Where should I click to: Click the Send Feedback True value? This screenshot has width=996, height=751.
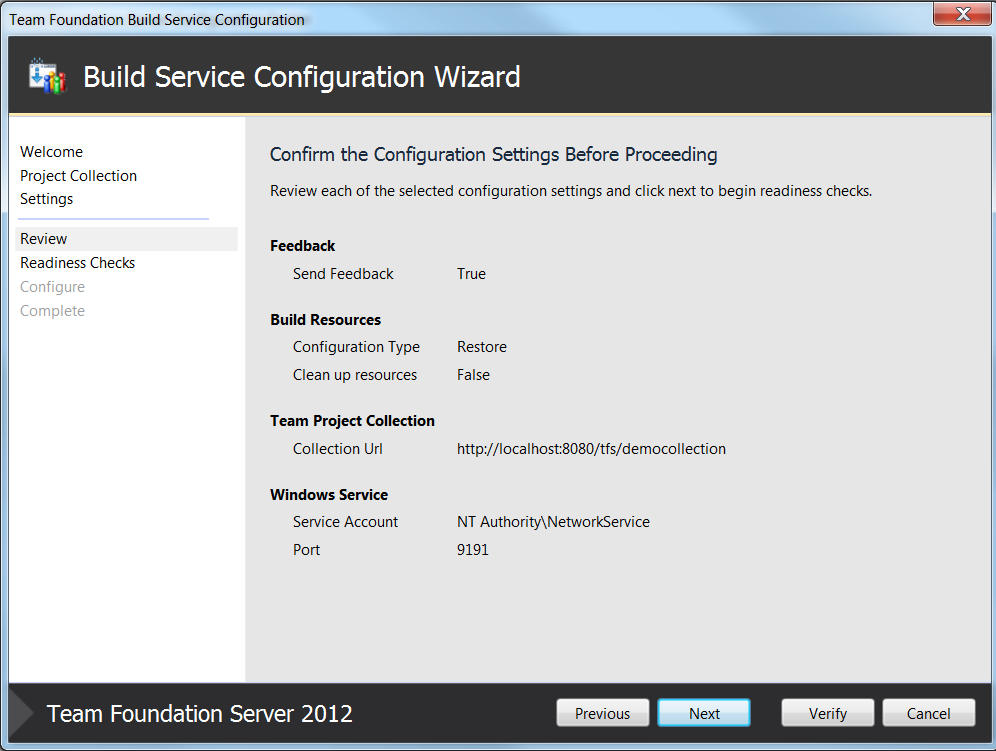point(471,274)
